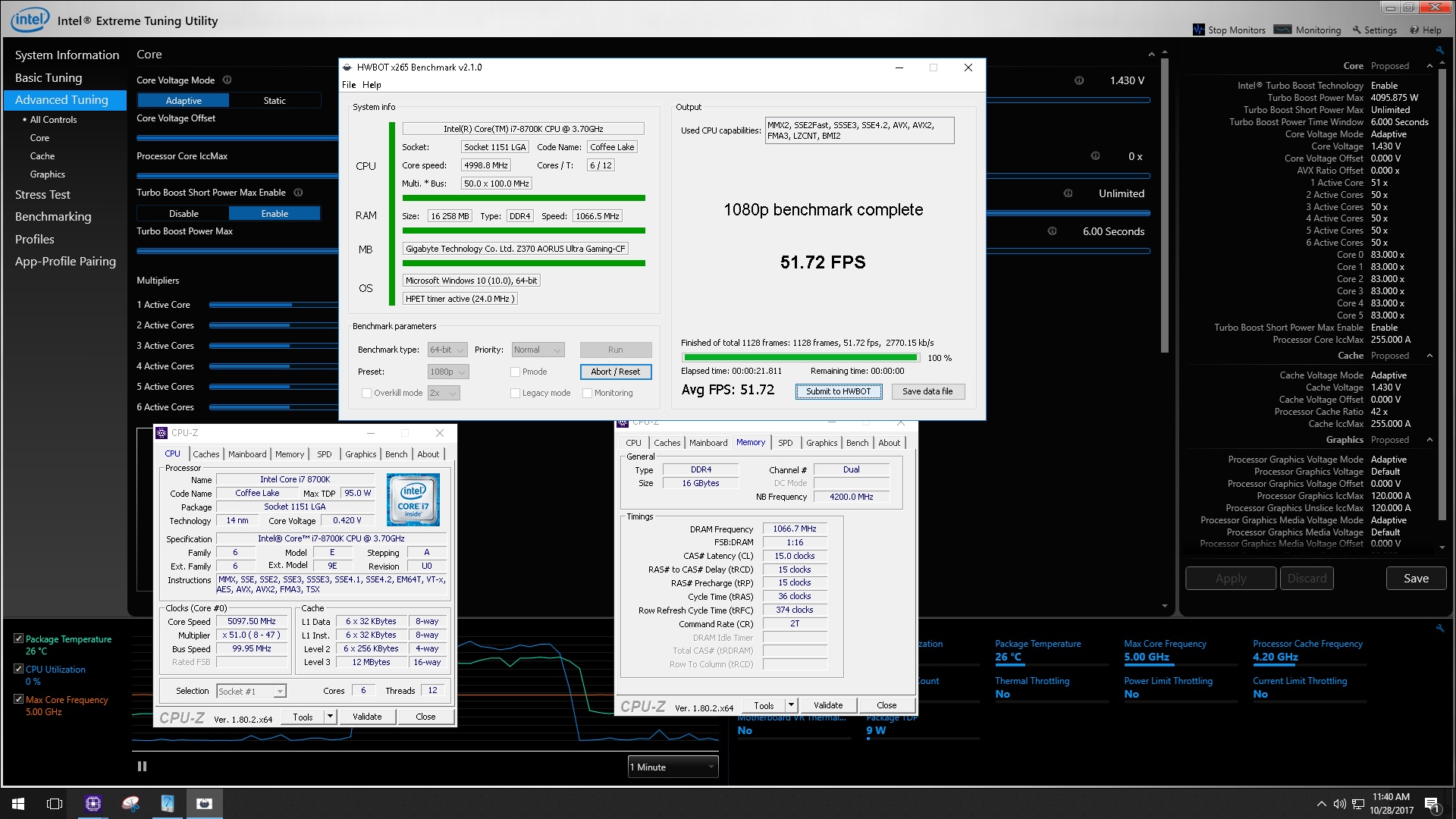This screenshot has height=819, width=1456.
Task: Show info for Core Voltage Mode
Action: point(227,80)
